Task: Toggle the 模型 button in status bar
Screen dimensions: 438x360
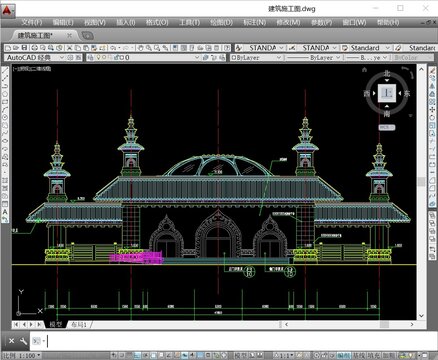Action: pyautogui.click(x=240, y=356)
